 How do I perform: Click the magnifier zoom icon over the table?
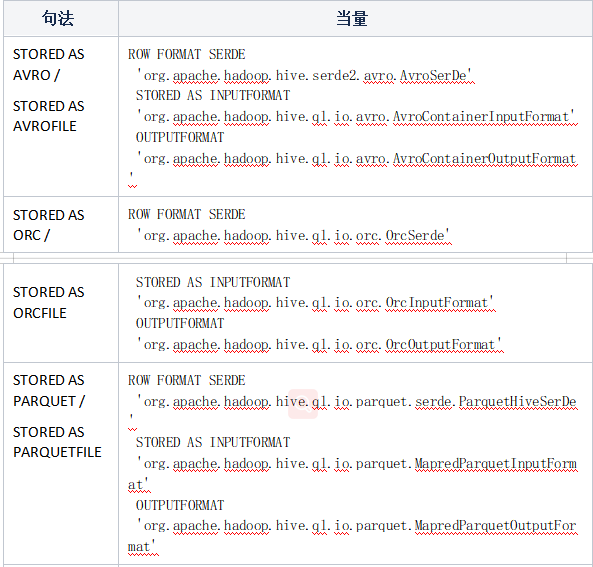pos(303,404)
